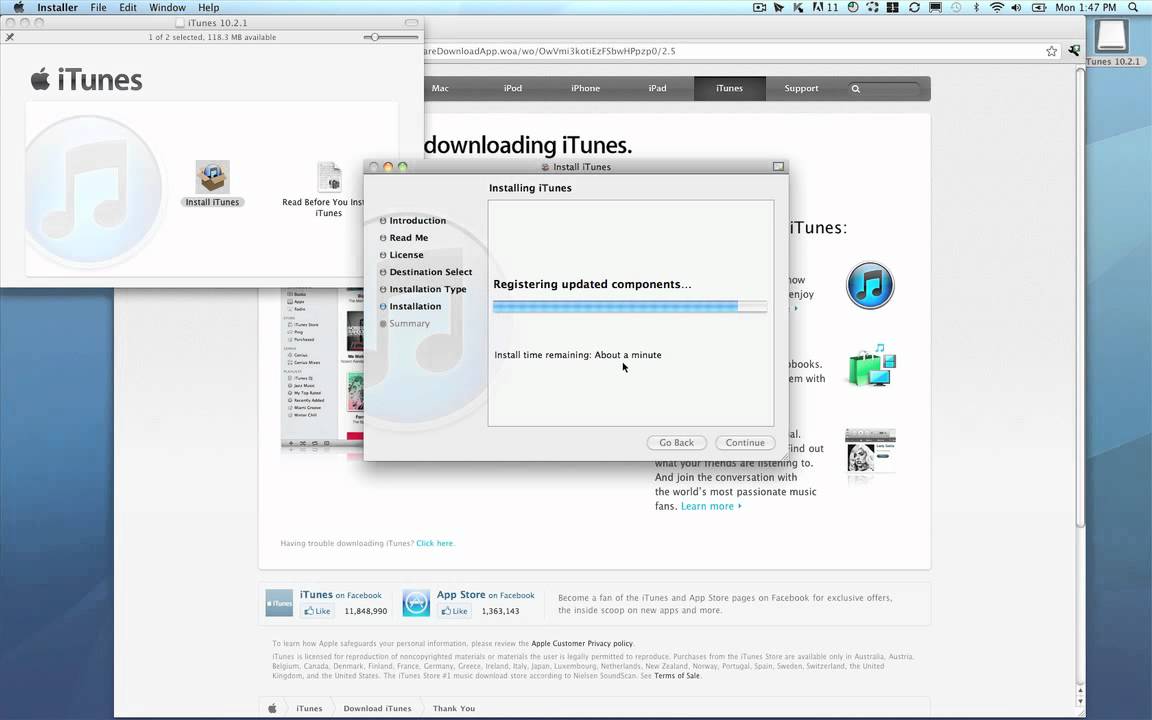Click the Introduction step in installer sidebar
This screenshot has height=720, width=1152.
(x=417, y=220)
